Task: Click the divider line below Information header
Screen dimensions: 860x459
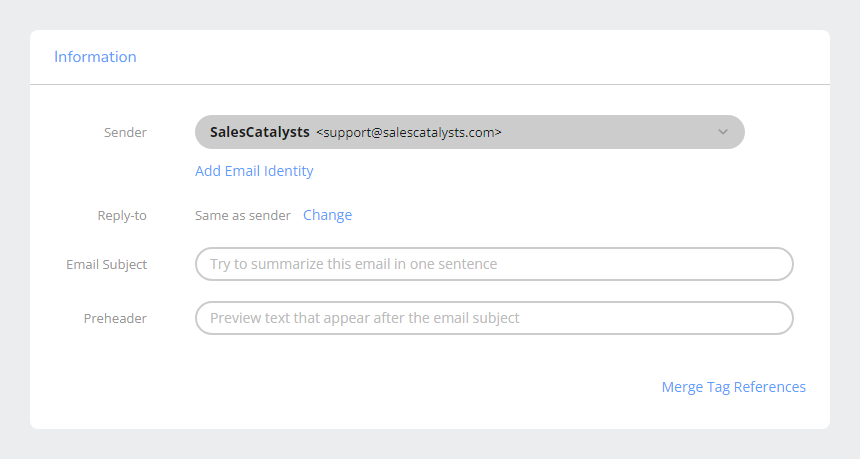Action: (430, 85)
